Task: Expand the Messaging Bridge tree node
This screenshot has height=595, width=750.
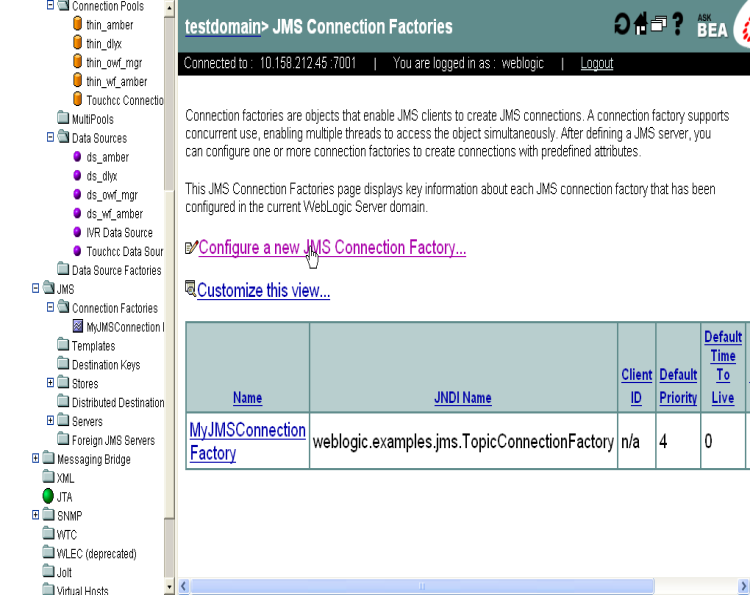Action: click(x=35, y=458)
